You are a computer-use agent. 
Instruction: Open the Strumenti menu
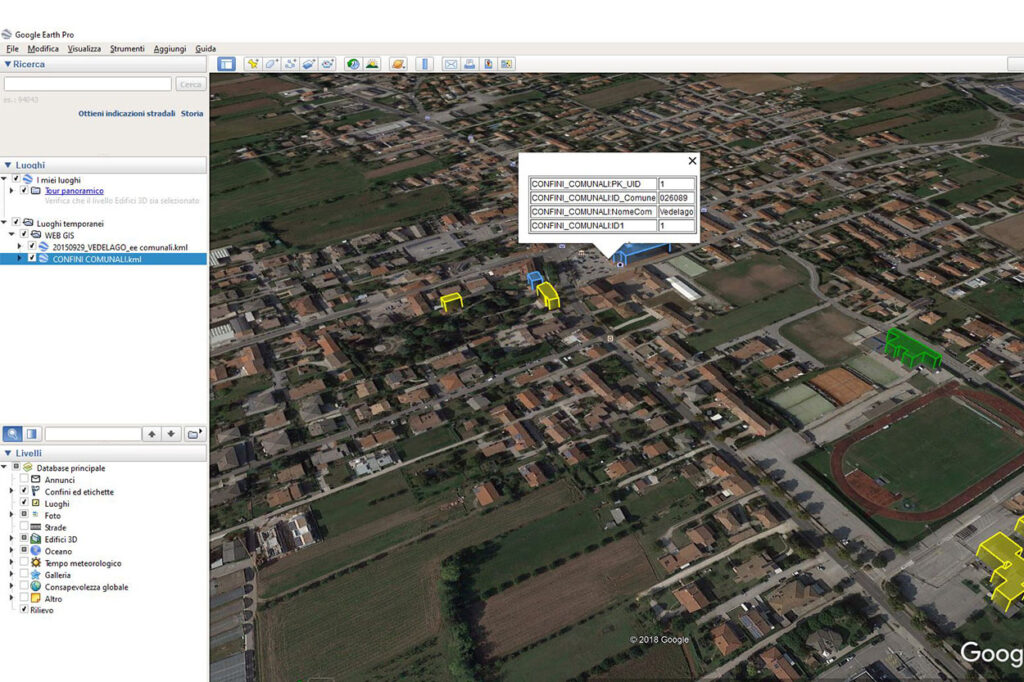[x=127, y=49]
